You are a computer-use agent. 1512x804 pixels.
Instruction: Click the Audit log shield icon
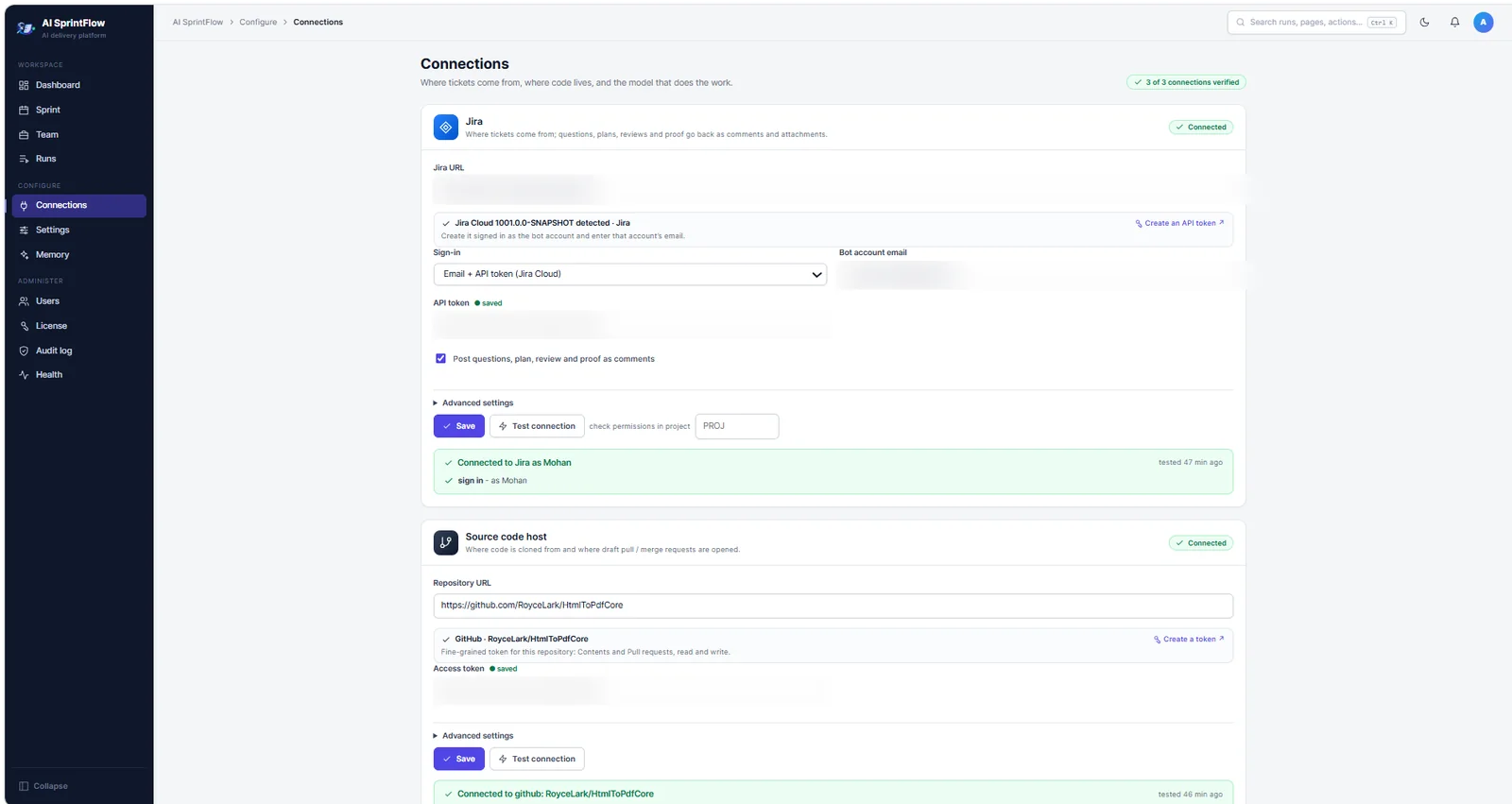coord(24,351)
